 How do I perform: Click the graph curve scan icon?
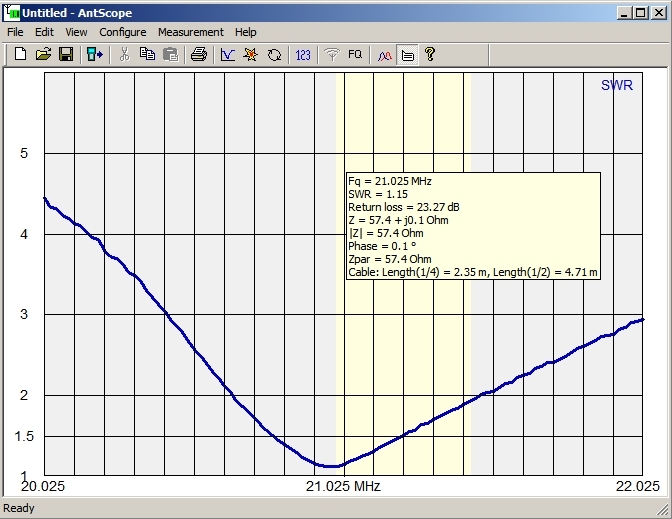[x=228, y=54]
